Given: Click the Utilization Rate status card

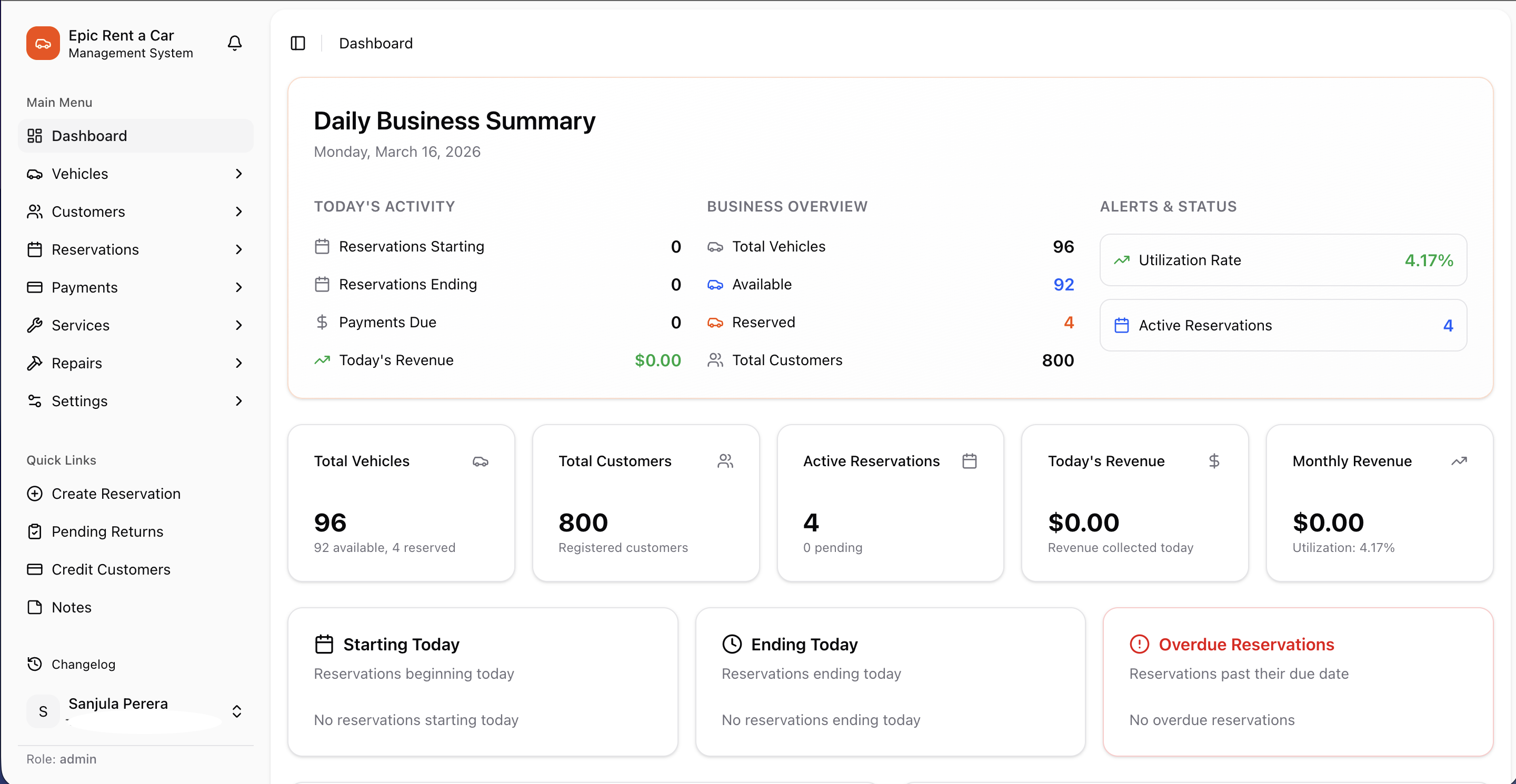Looking at the screenshot, I should point(1283,260).
